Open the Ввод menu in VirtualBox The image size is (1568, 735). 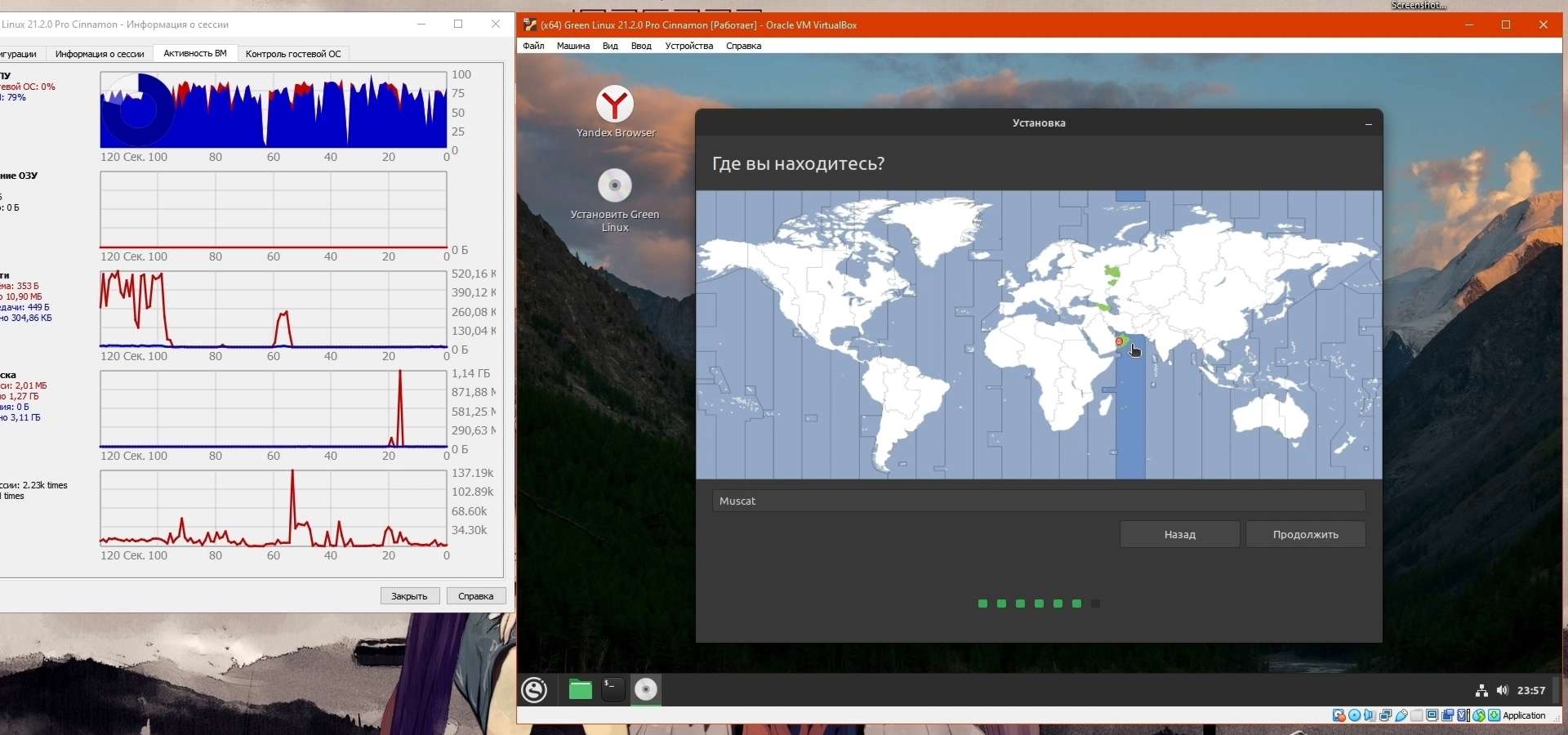click(641, 46)
